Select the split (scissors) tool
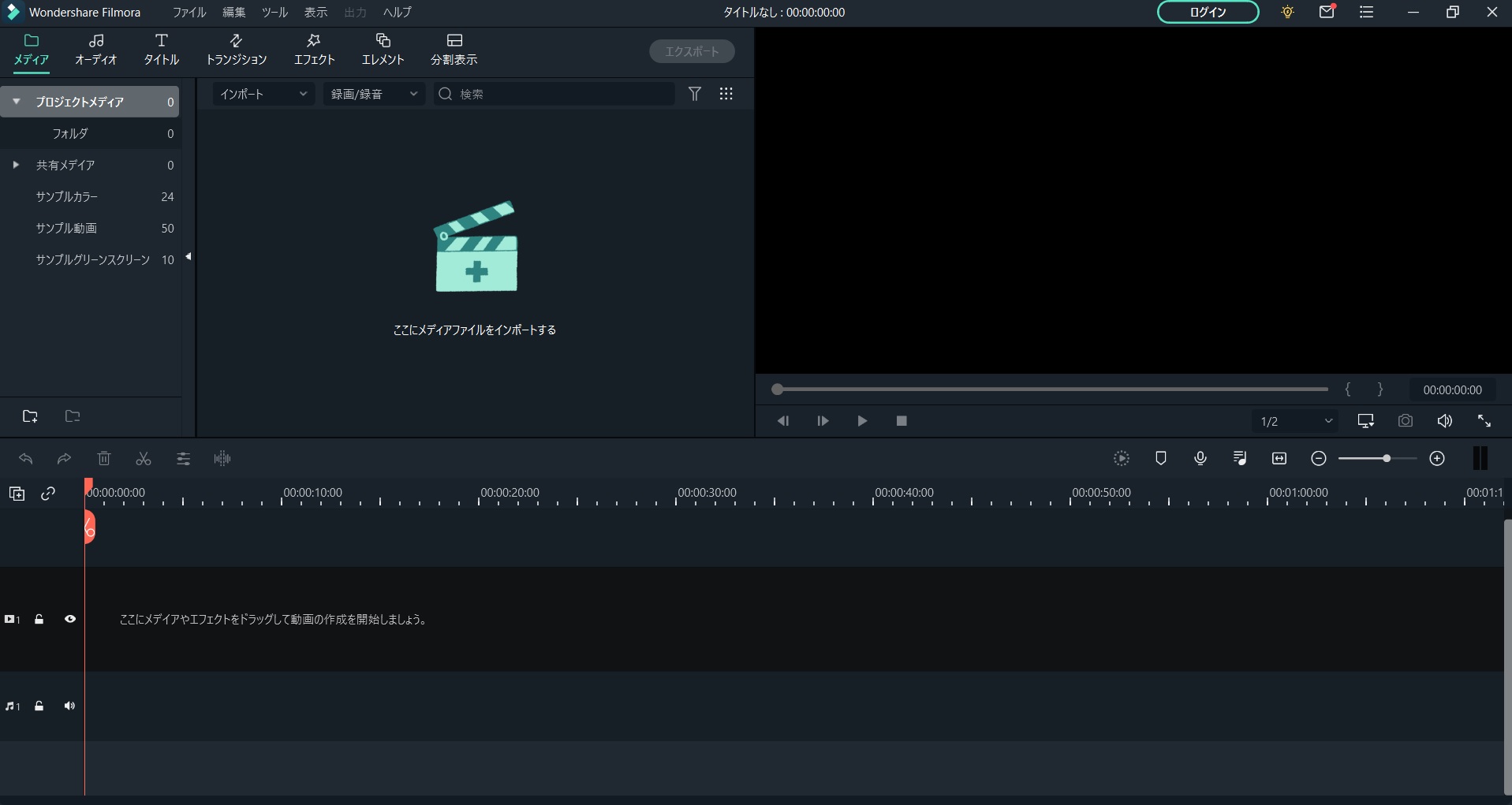This screenshot has height=805, width=1512. pyautogui.click(x=143, y=458)
